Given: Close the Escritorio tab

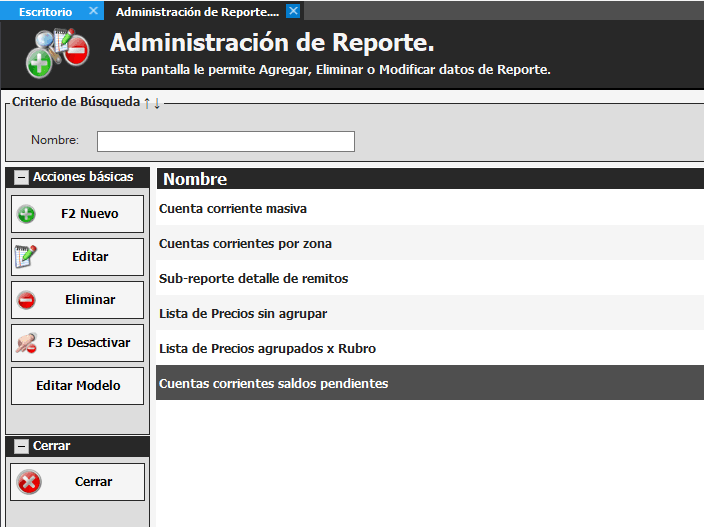Looking at the screenshot, I should coord(93,11).
